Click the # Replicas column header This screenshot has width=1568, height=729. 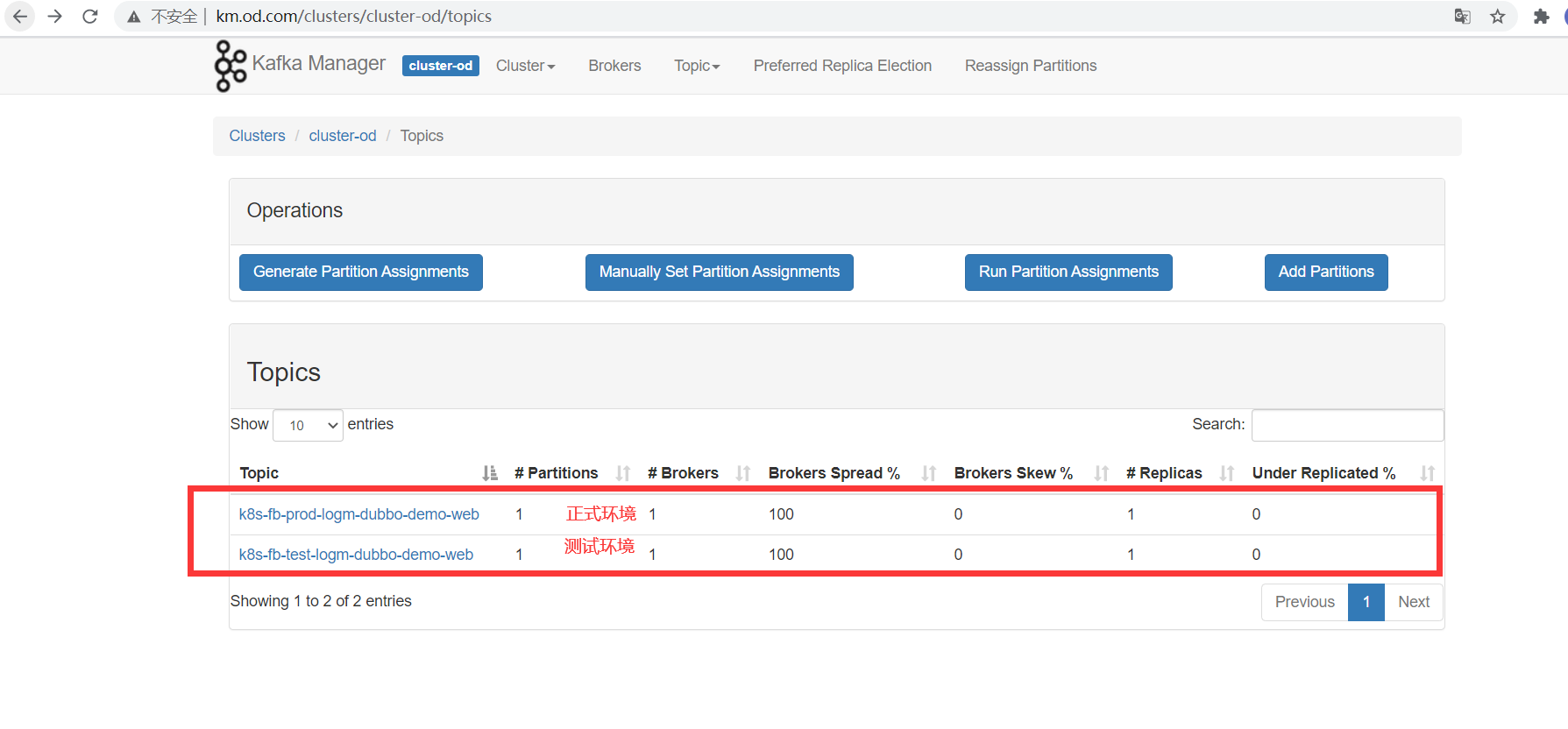(1164, 473)
